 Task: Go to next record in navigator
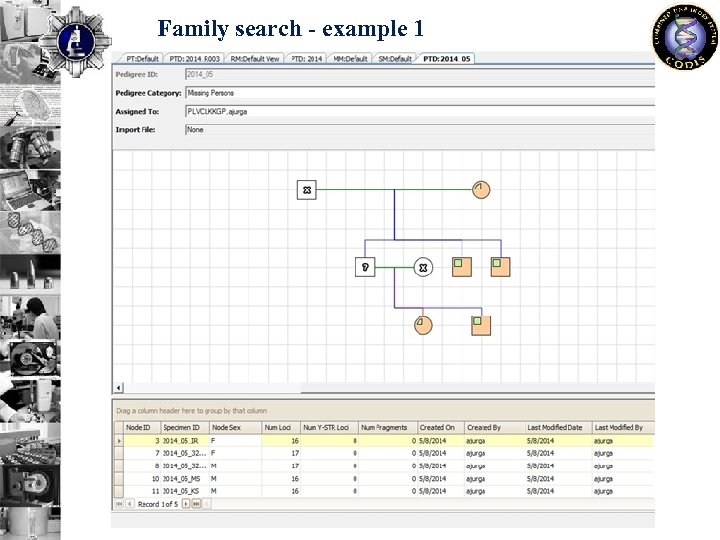pyautogui.click(x=186, y=504)
